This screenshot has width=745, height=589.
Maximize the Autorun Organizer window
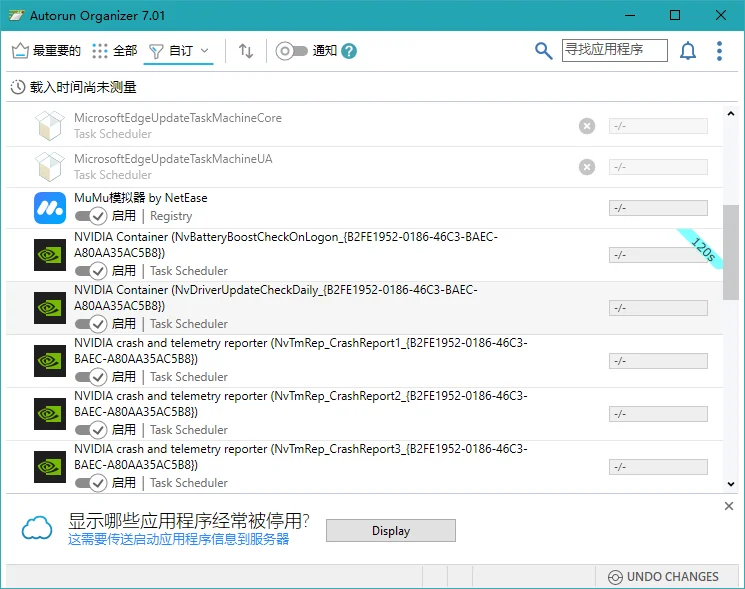(x=675, y=16)
